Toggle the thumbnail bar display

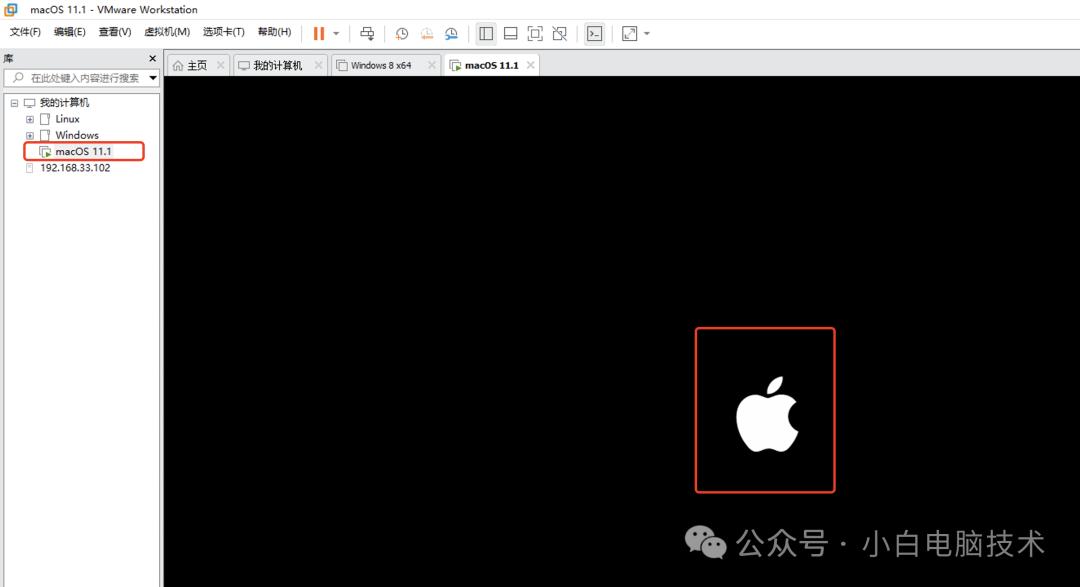[510, 33]
